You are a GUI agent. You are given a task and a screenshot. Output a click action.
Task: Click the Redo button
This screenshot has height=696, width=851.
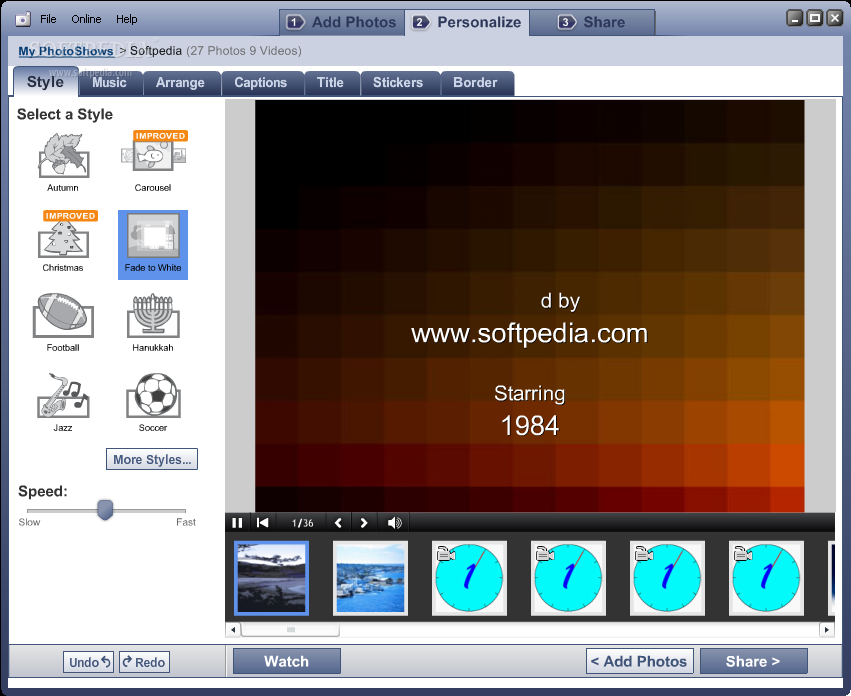pos(144,662)
